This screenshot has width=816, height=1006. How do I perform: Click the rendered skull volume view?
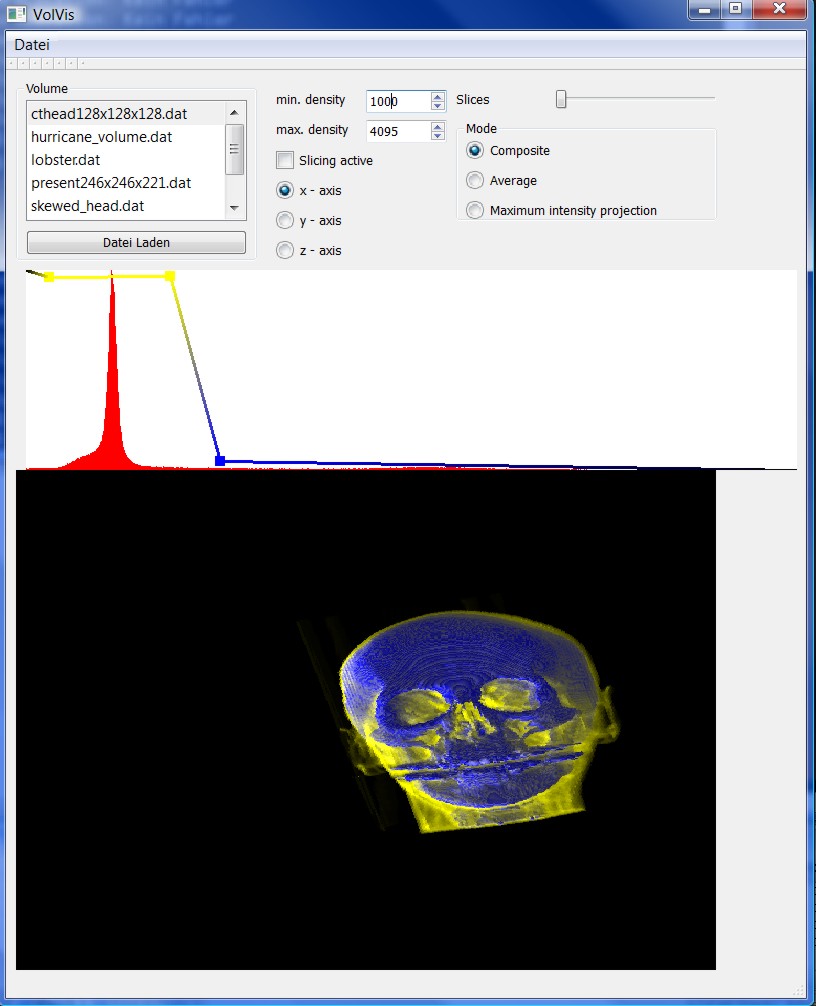click(x=366, y=720)
